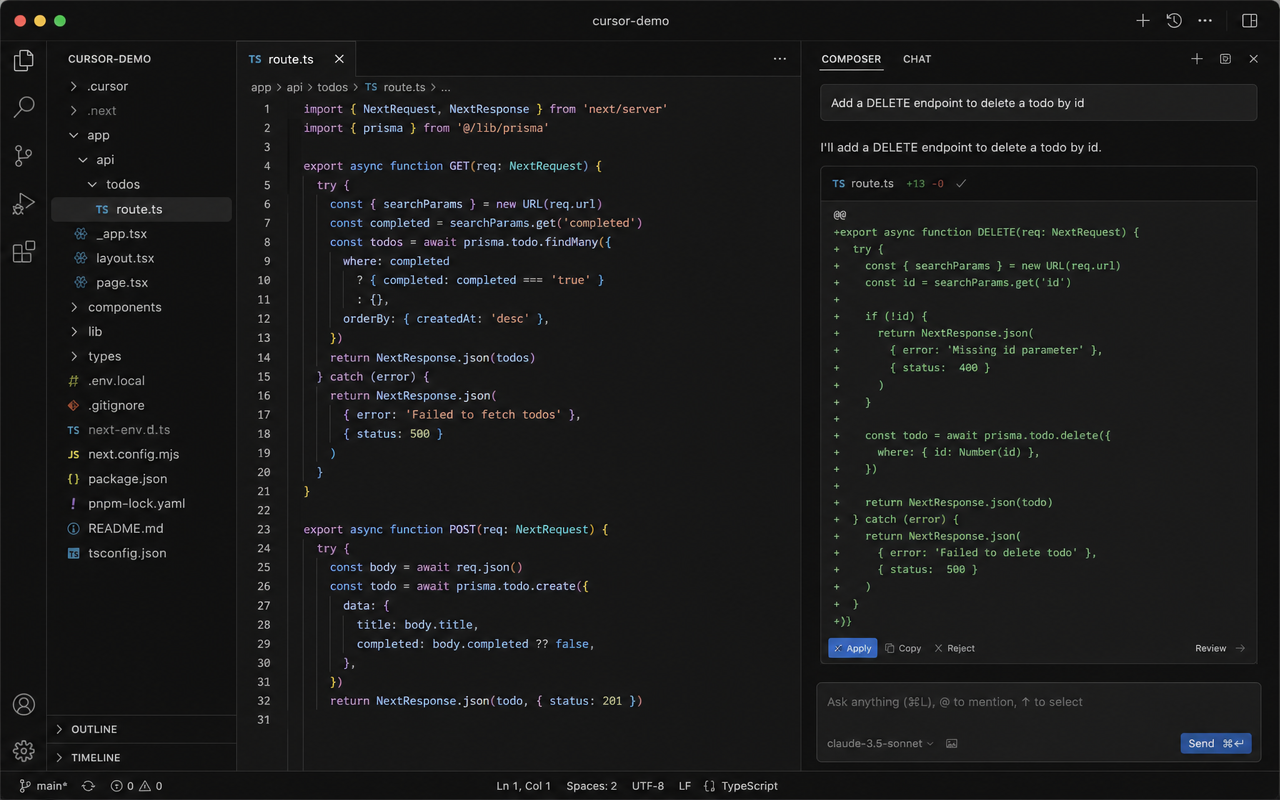Open the Run and Debug view
The width and height of the screenshot is (1280, 800).
(x=24, y=204)
